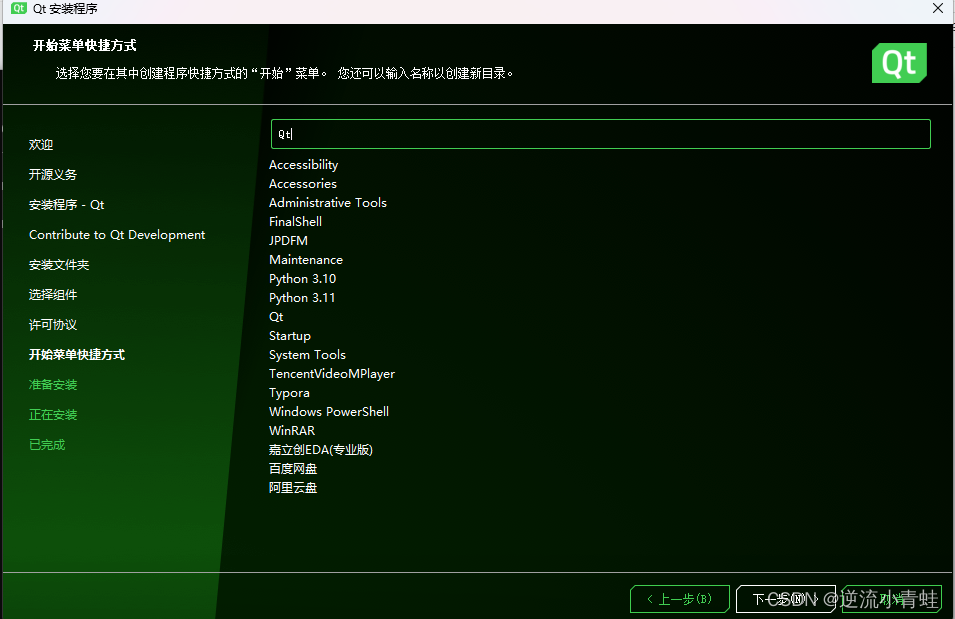955x619 pixels.
Task: Click the 已完成 sidebar step
Action: point(47,445)
